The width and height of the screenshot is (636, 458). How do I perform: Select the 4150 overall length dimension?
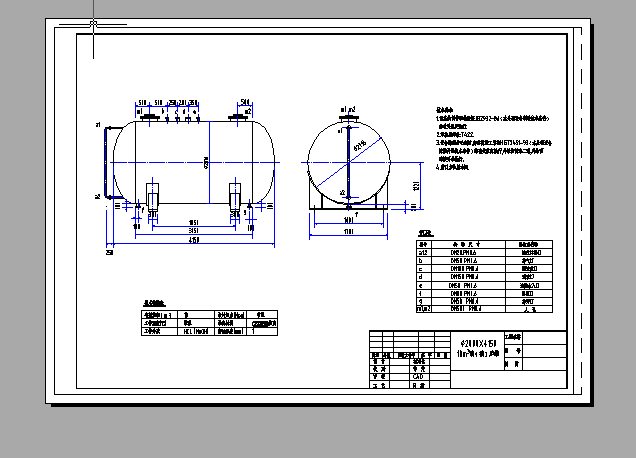(x=194, y=240)
